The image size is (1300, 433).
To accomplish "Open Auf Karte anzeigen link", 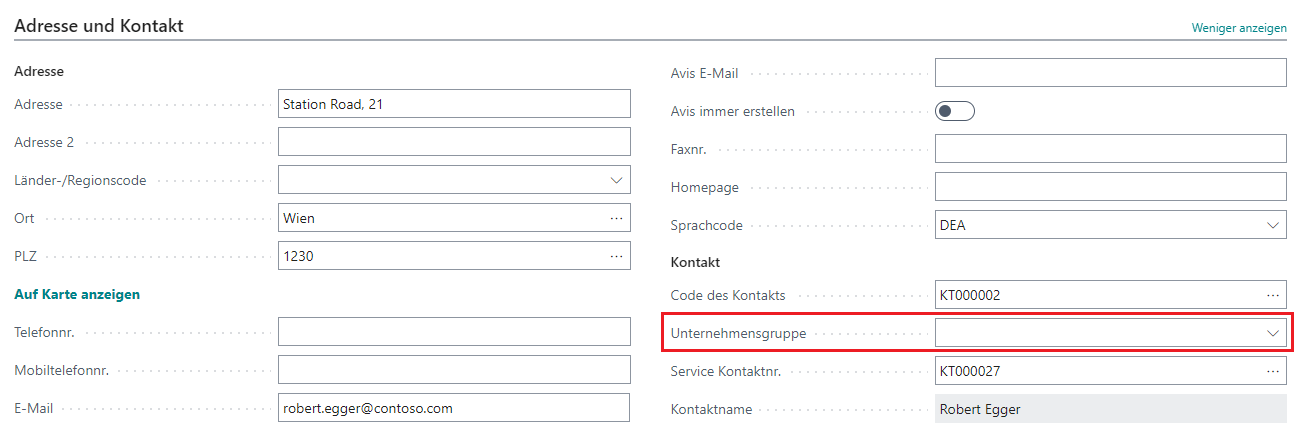I will coord(77,294).
